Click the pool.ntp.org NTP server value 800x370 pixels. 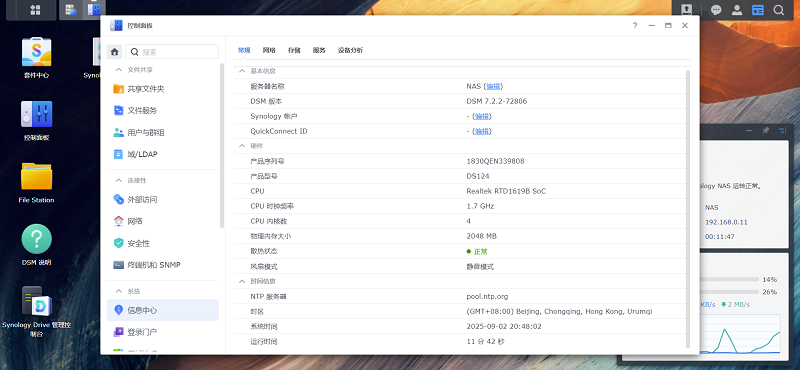click(x=487, y=297)
